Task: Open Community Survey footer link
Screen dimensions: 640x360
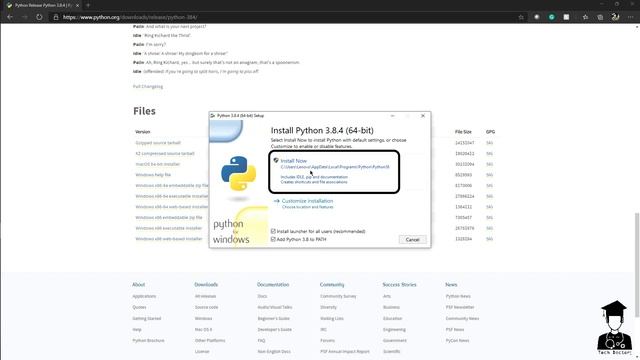Action: point(338,296)
